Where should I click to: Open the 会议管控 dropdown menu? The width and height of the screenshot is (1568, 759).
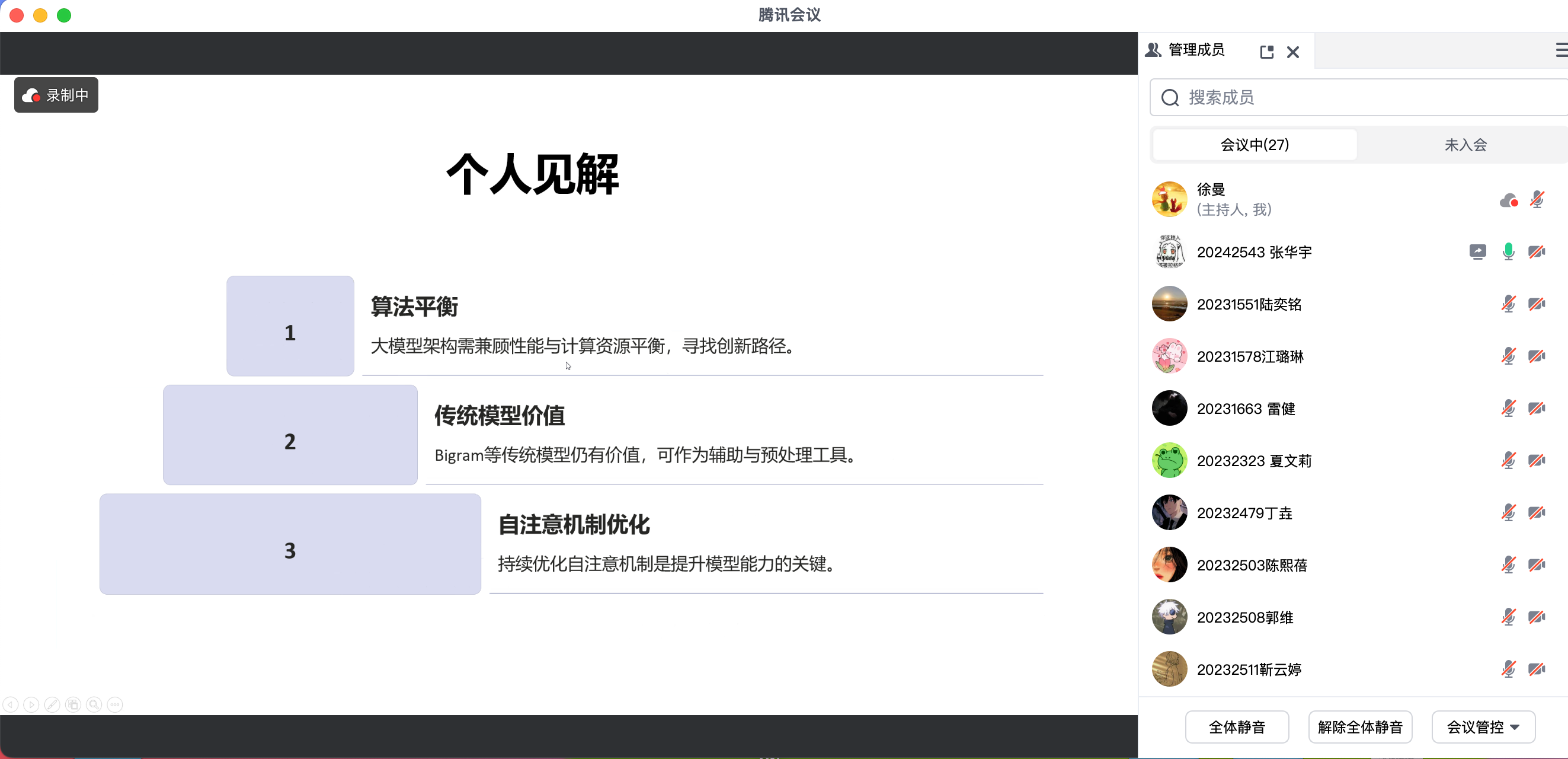pyautogui.click(x=1483, y=727)
